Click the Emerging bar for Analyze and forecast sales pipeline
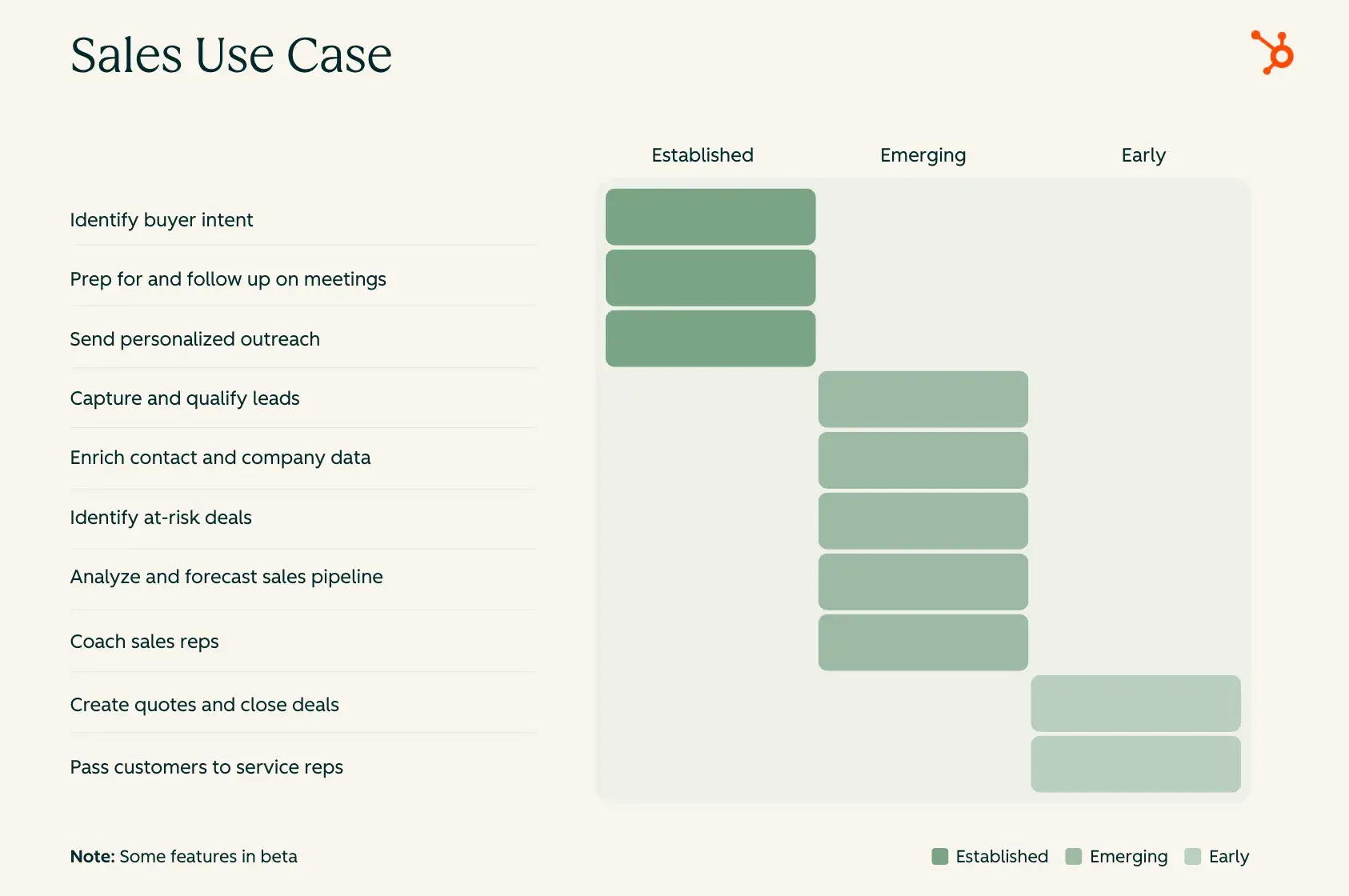The width and height of the screenshot is (1349, 896). click(x=923, y=582)
